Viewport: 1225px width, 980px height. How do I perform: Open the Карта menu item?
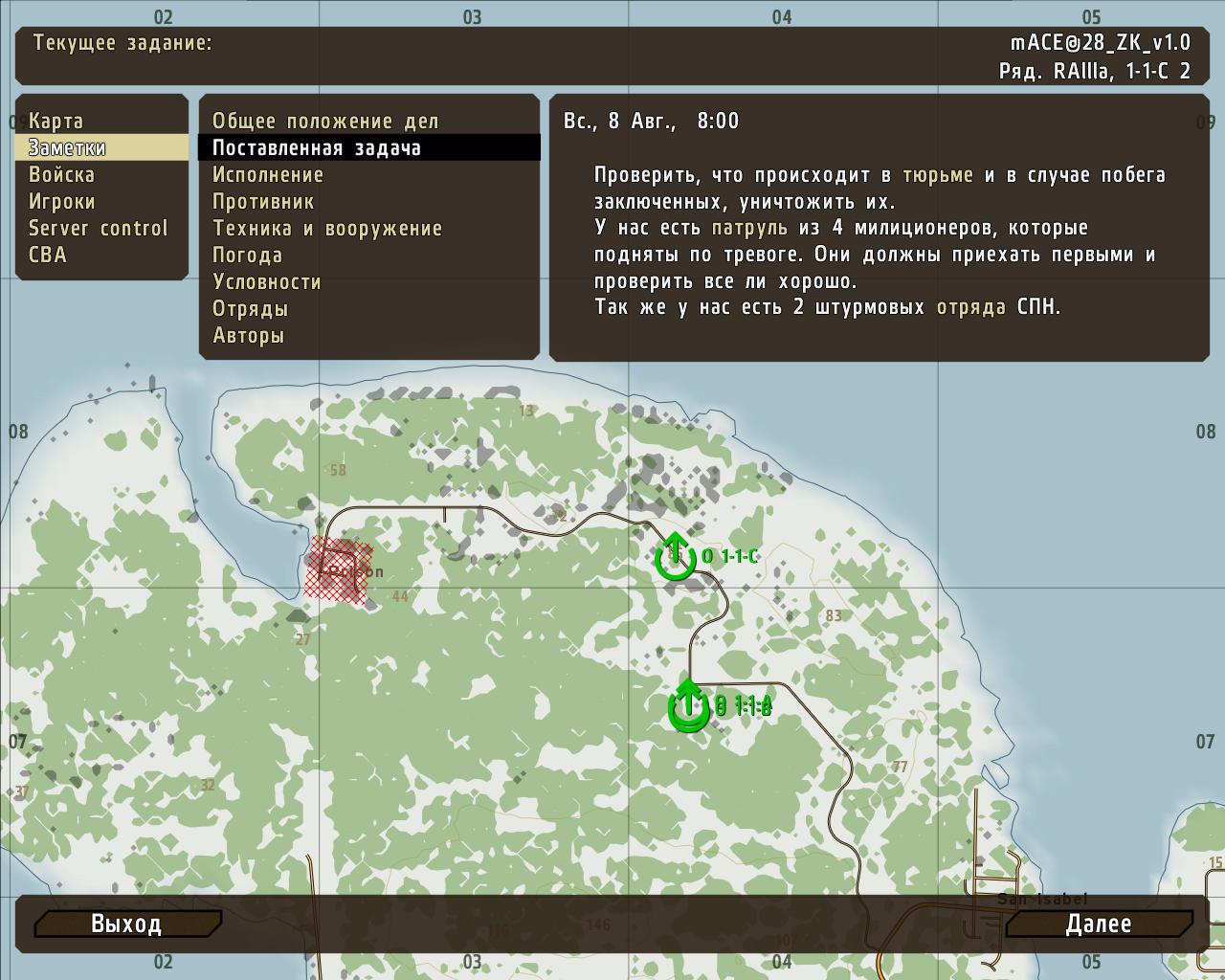56,121
